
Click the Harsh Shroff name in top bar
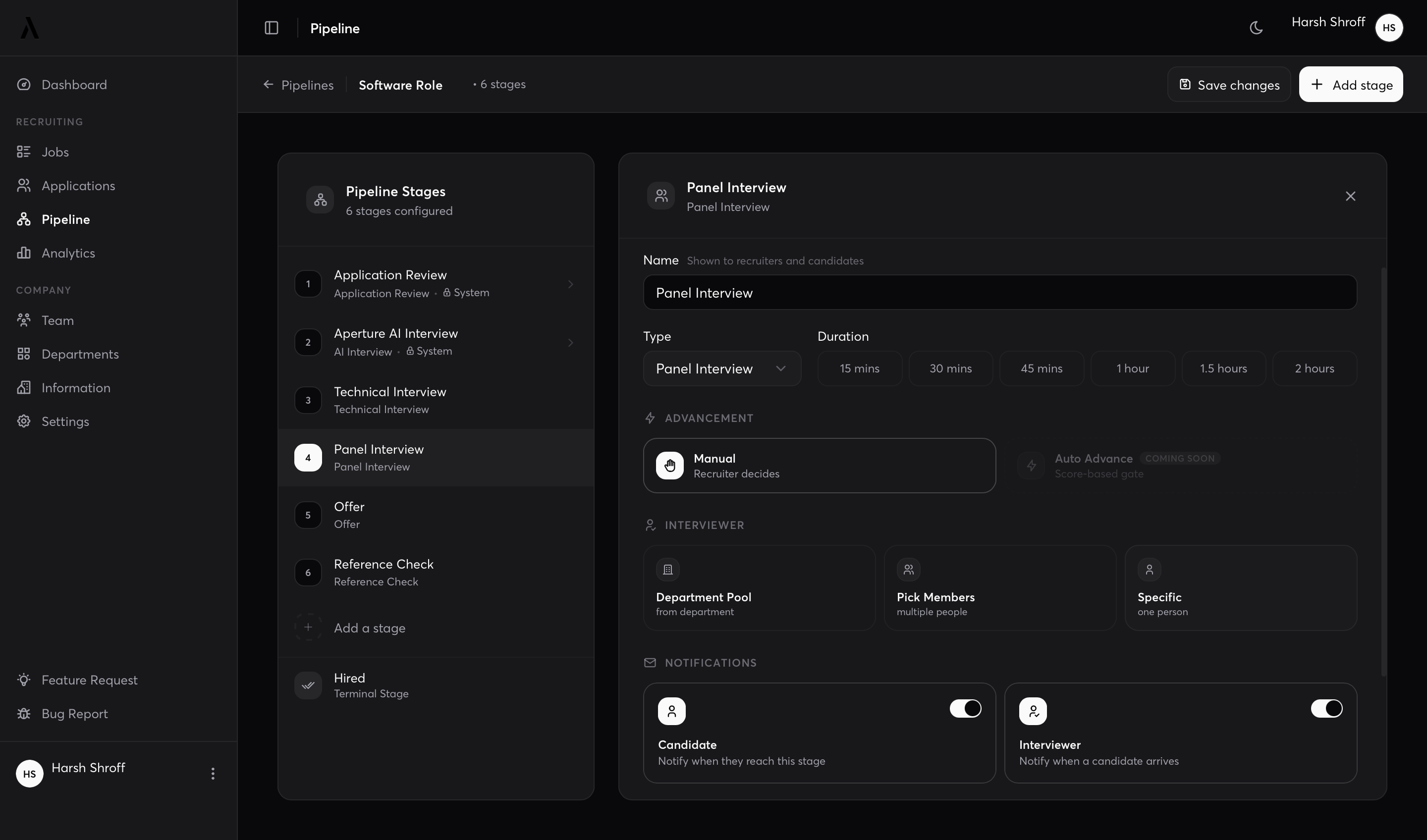pyautogui.click(x=1328, y=21)
